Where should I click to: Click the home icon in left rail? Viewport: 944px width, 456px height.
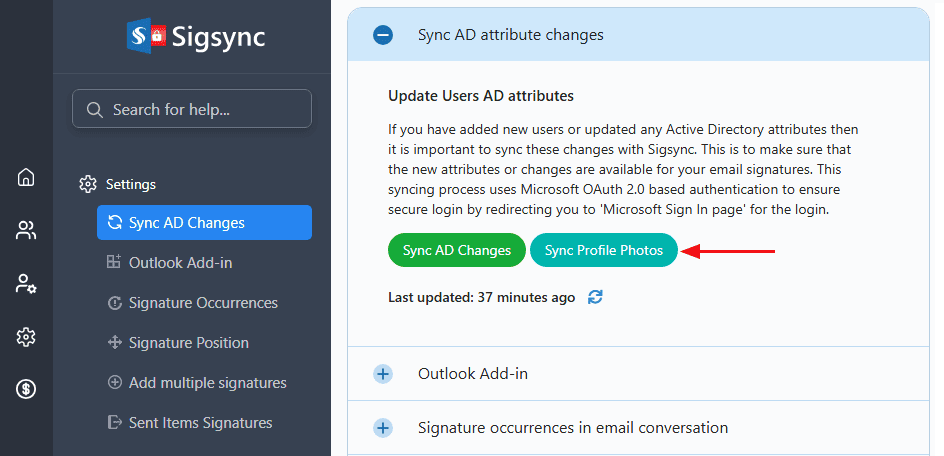pos(26,178)
